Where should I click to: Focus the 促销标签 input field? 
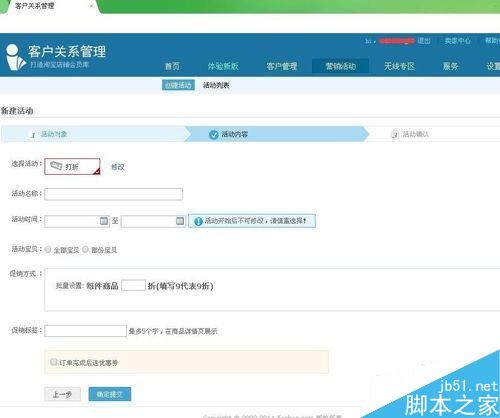coord(85,331)
